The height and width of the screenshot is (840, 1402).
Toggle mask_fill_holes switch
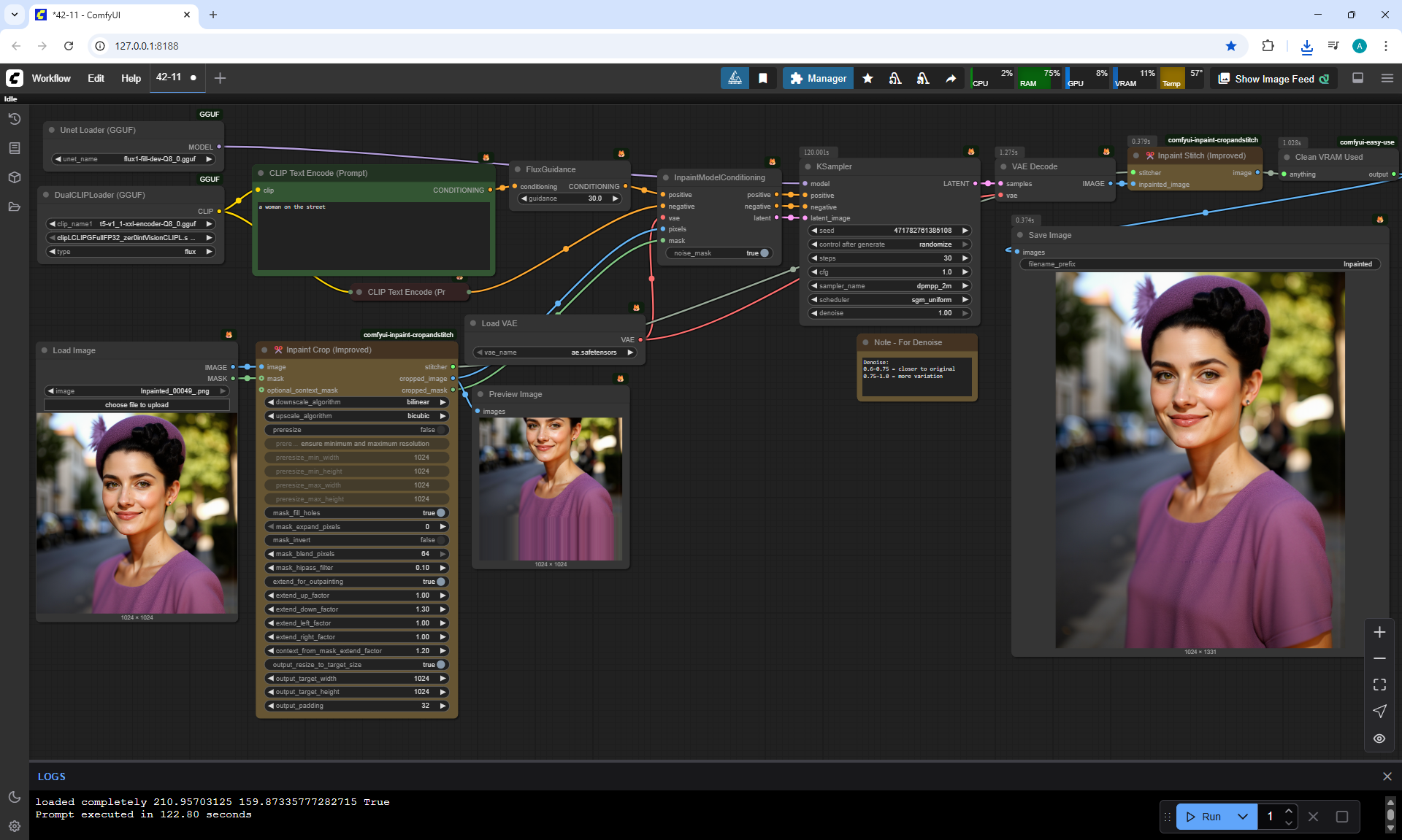(440, 513)
